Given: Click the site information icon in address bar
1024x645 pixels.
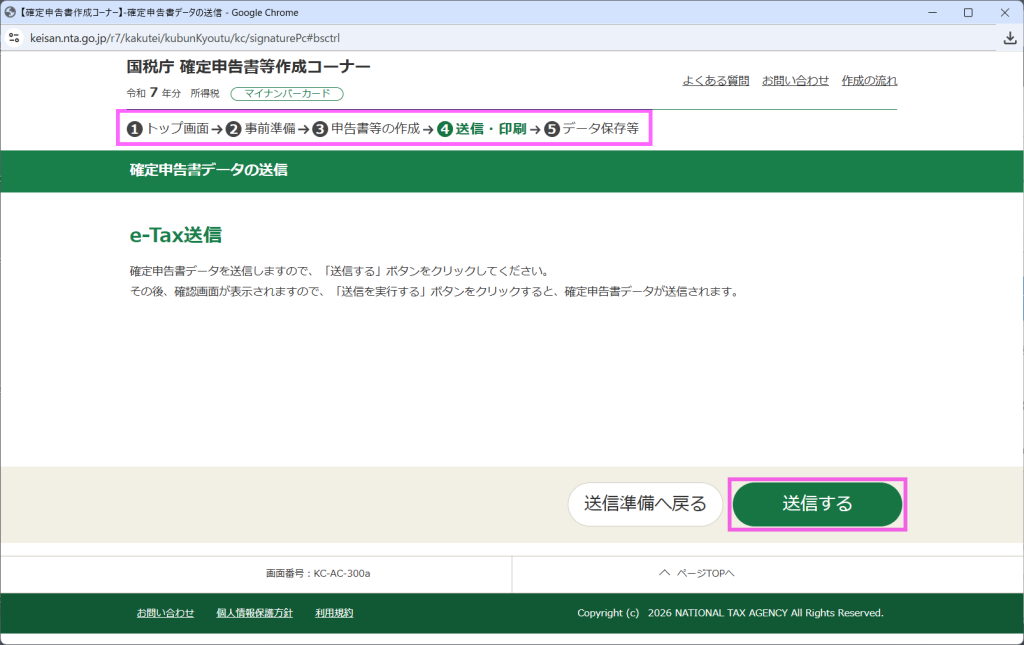Looking at the screenshot, I should pyautogui.click(x=14, y=37).
